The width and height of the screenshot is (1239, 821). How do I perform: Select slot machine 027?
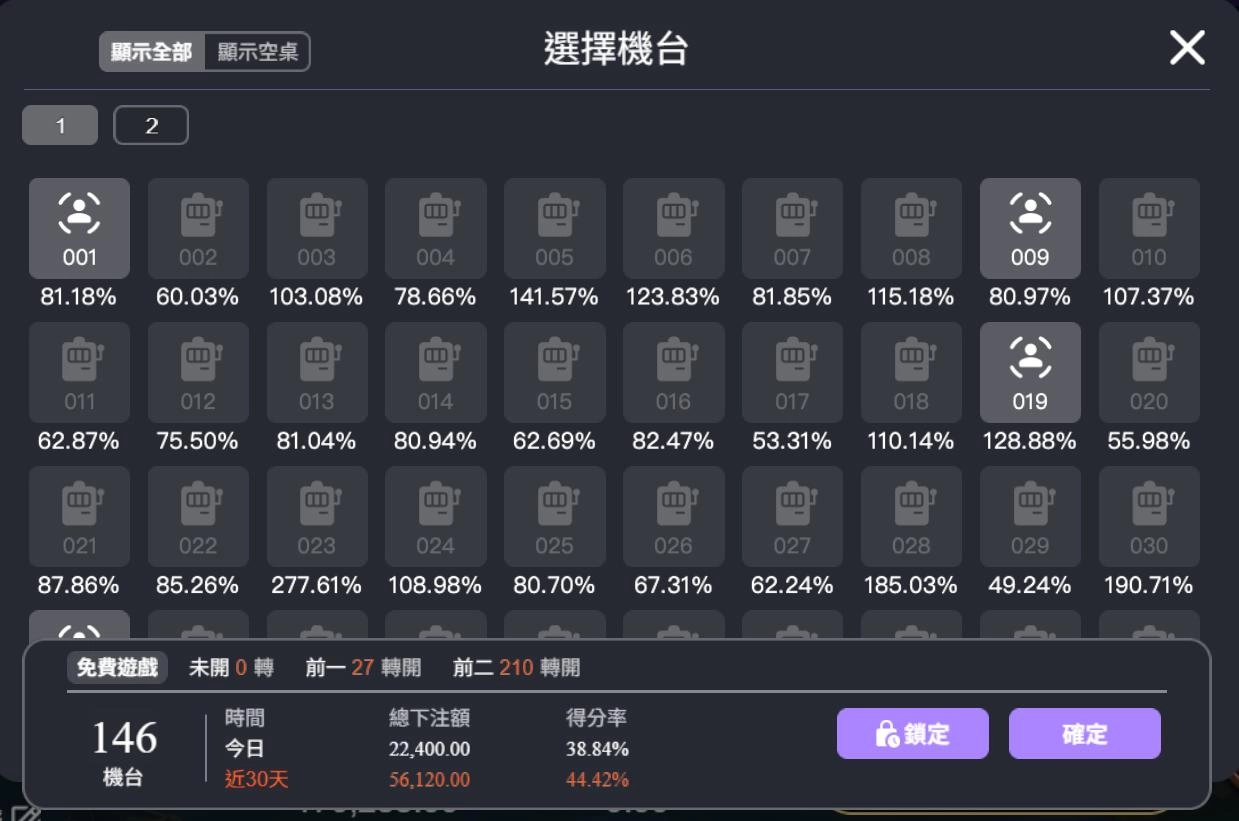792,516
